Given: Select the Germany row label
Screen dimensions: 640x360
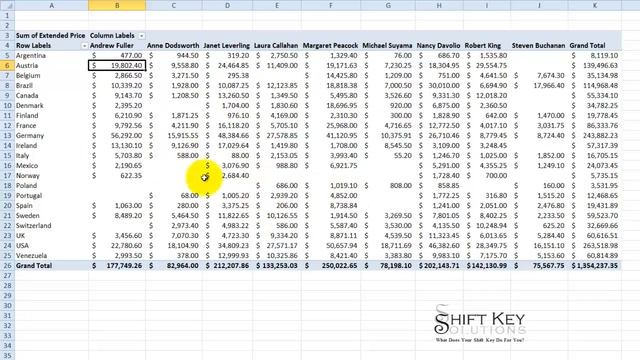Looking at the screenshot, I should (51, 136).
